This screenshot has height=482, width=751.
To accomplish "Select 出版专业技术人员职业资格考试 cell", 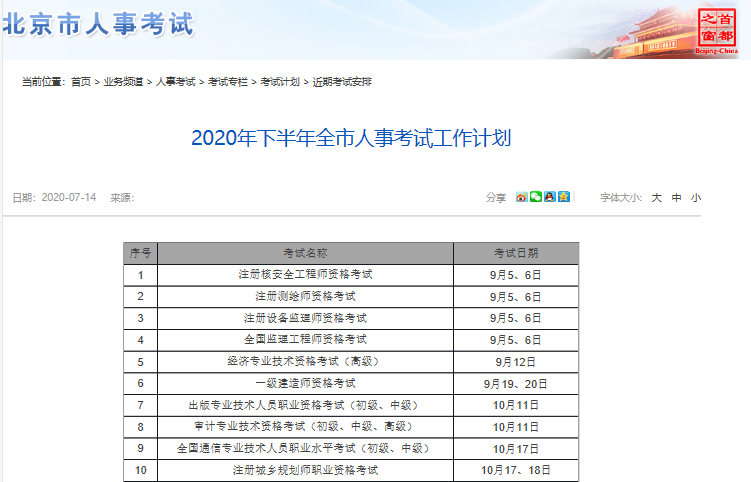I will point(306,405).
